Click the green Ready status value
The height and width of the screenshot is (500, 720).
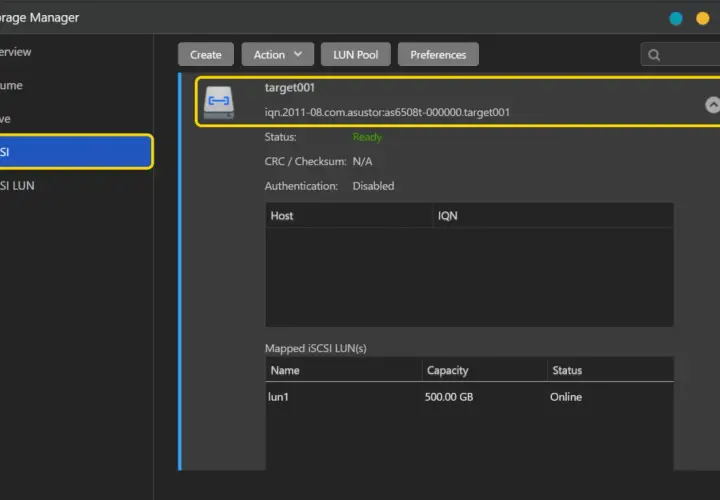coord(367,137)
